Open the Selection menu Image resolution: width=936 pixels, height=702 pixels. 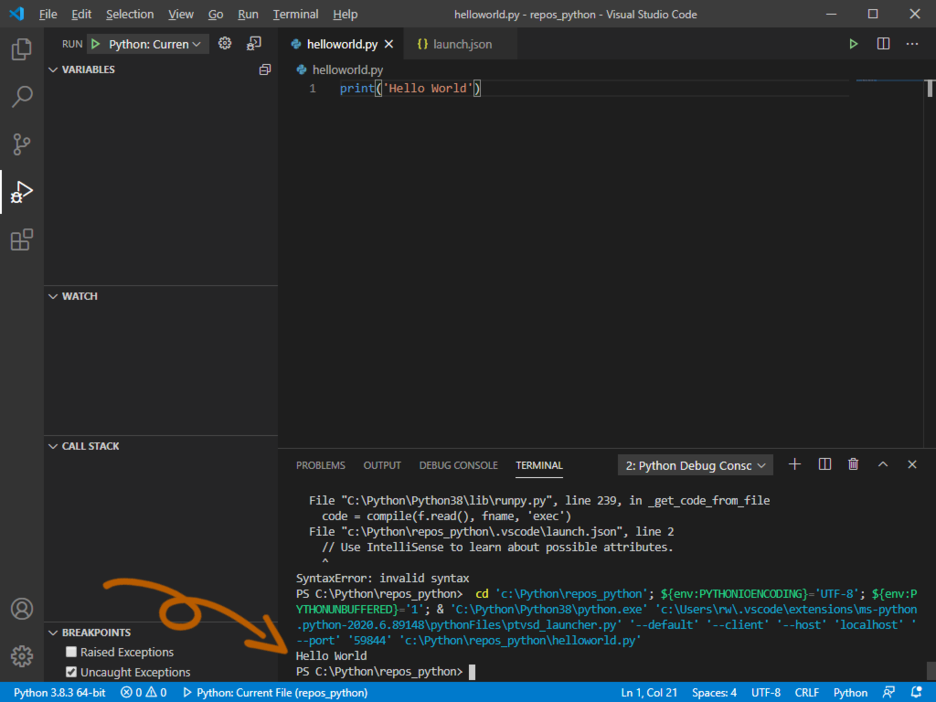pyautogui.click(x=130, y=14)
